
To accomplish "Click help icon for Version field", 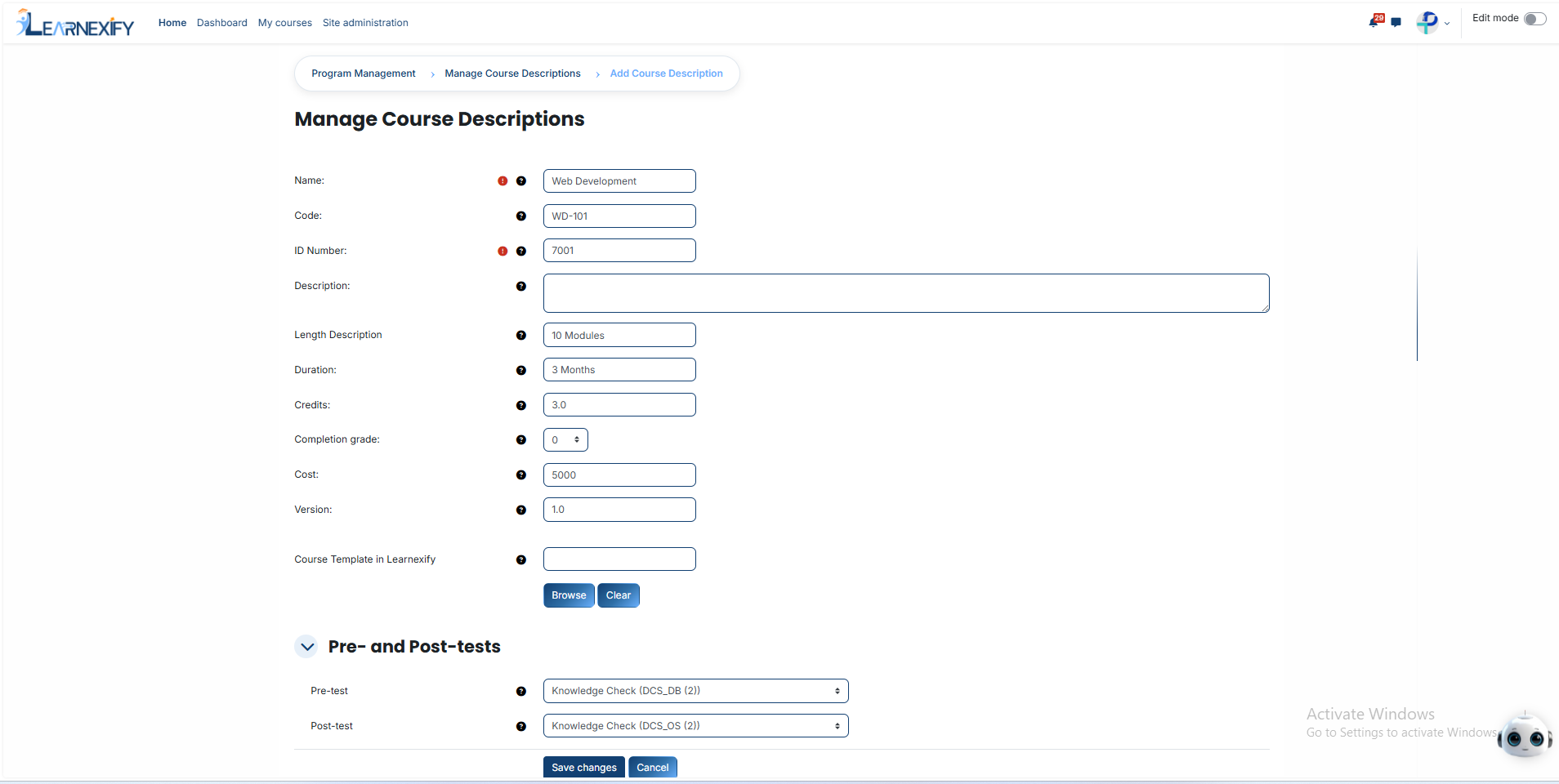I will [x=521, y=510].
